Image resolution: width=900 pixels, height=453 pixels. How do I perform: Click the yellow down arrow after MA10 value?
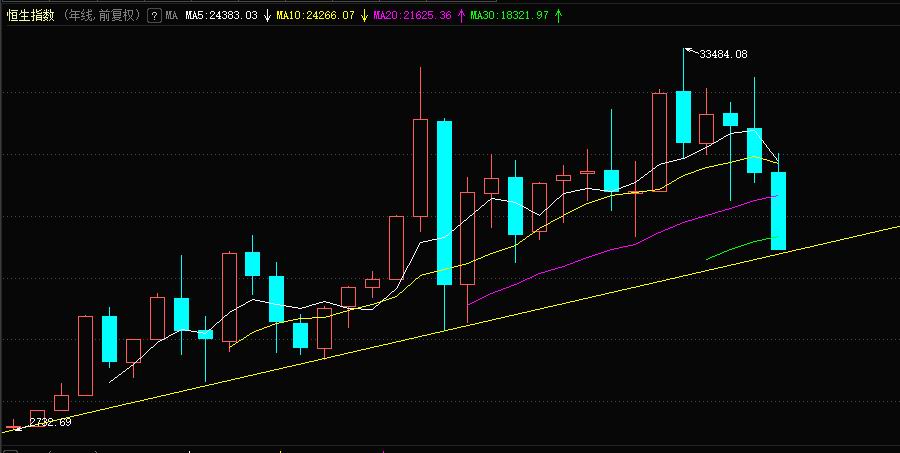tap(364, 16)
